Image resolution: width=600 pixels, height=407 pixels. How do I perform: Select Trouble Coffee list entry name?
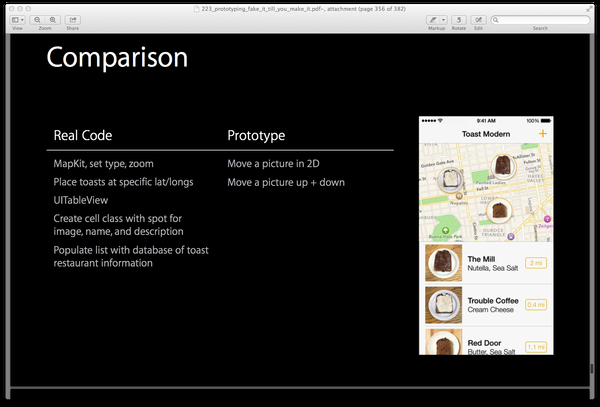pyautogui.click(x=493, y=301)
